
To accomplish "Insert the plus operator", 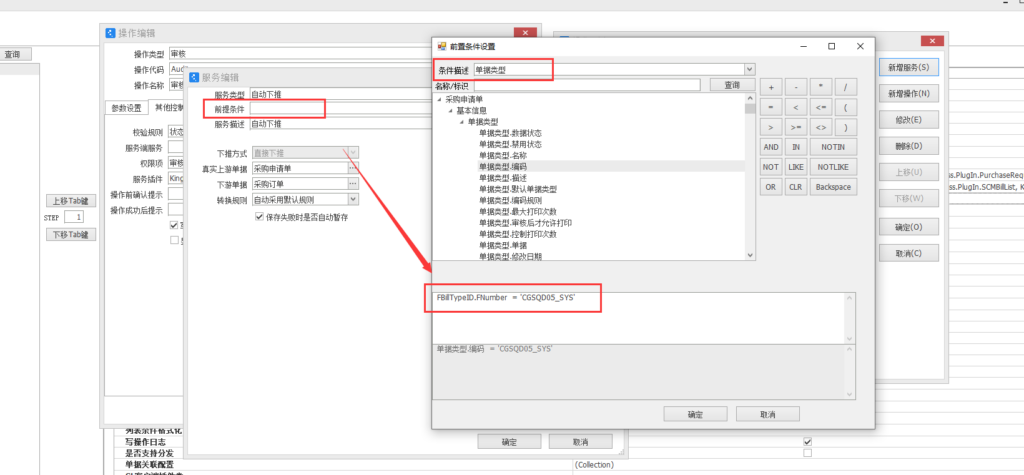I will pos(771,88).
